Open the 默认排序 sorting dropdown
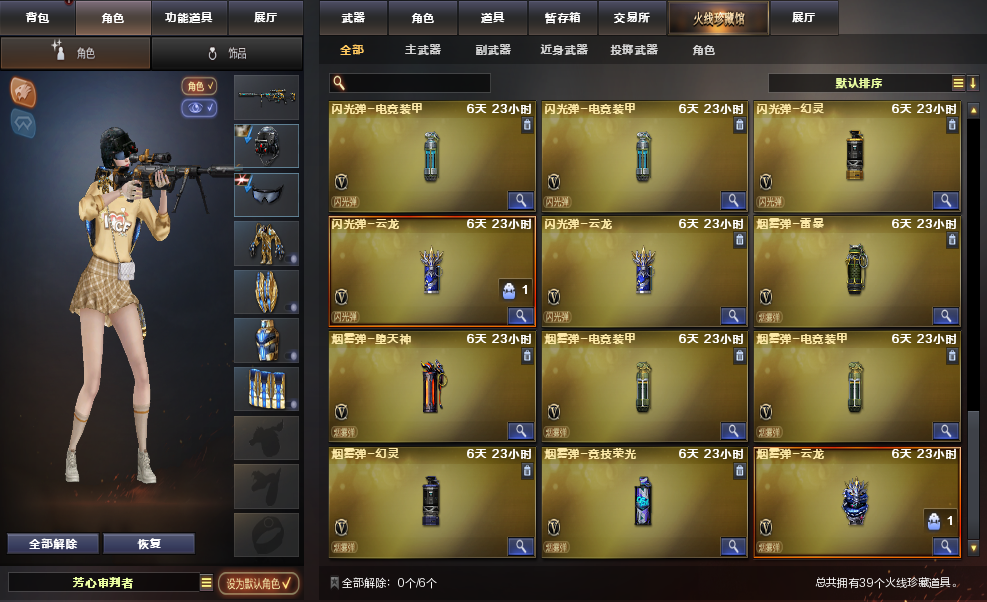This screenshot has width=987, height=602. (x=859, y=83)
